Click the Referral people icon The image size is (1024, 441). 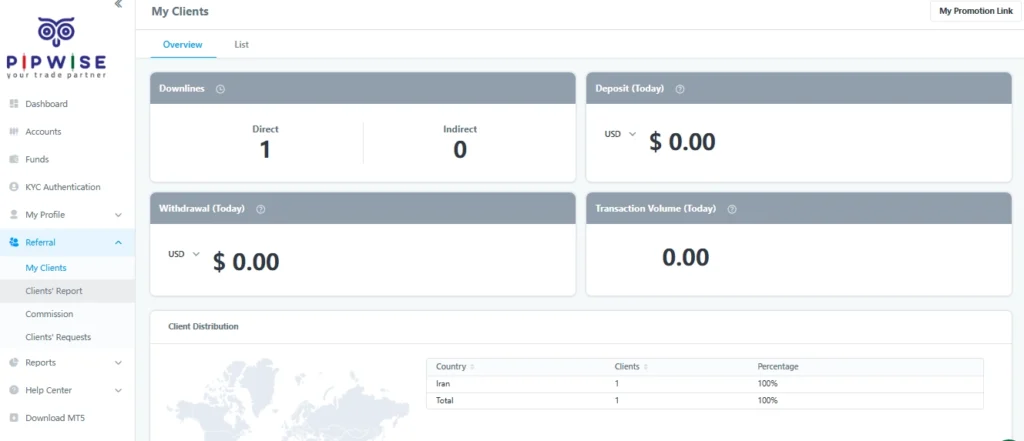tap(14, 242)
